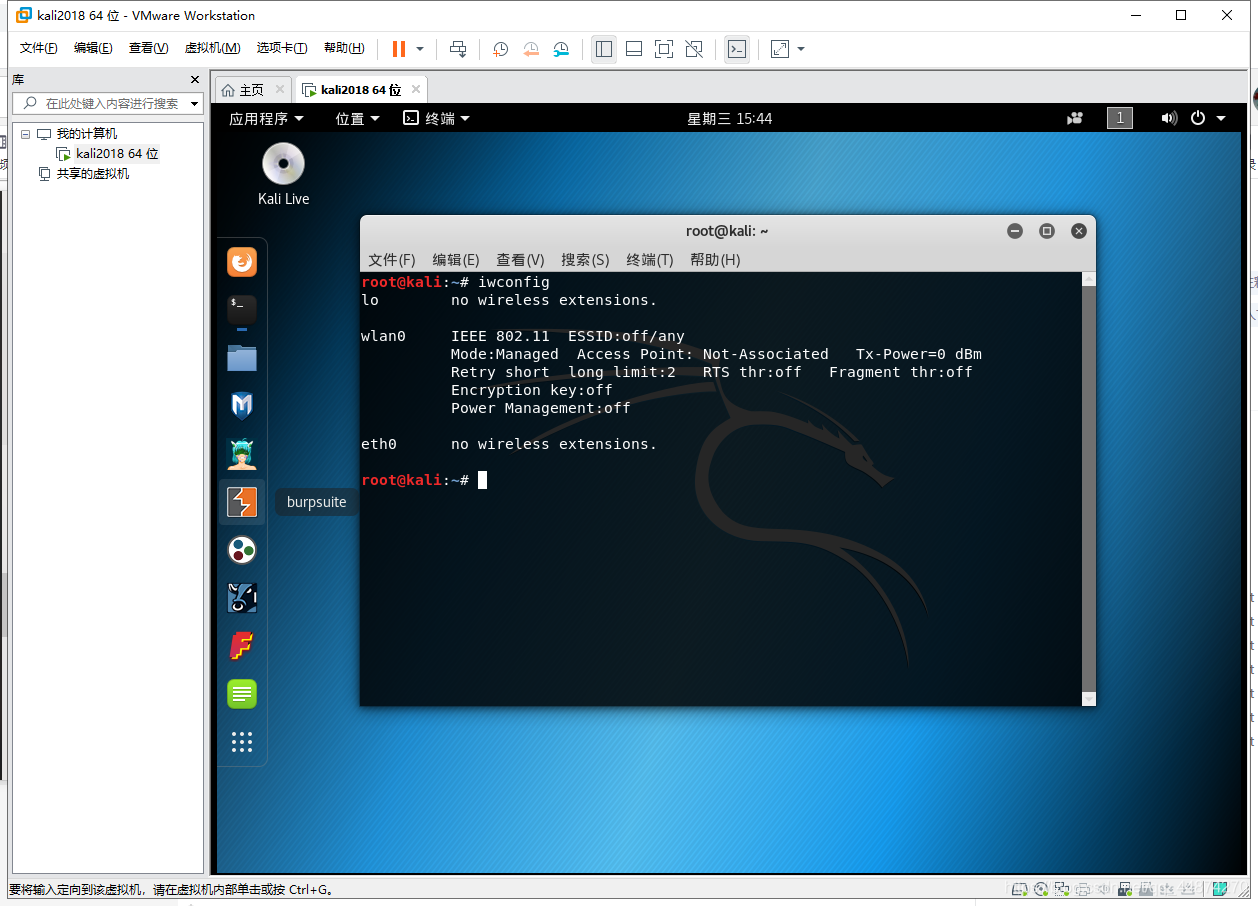
Task: Close the kali2018 64 位 tab
Action: [416, 89]
